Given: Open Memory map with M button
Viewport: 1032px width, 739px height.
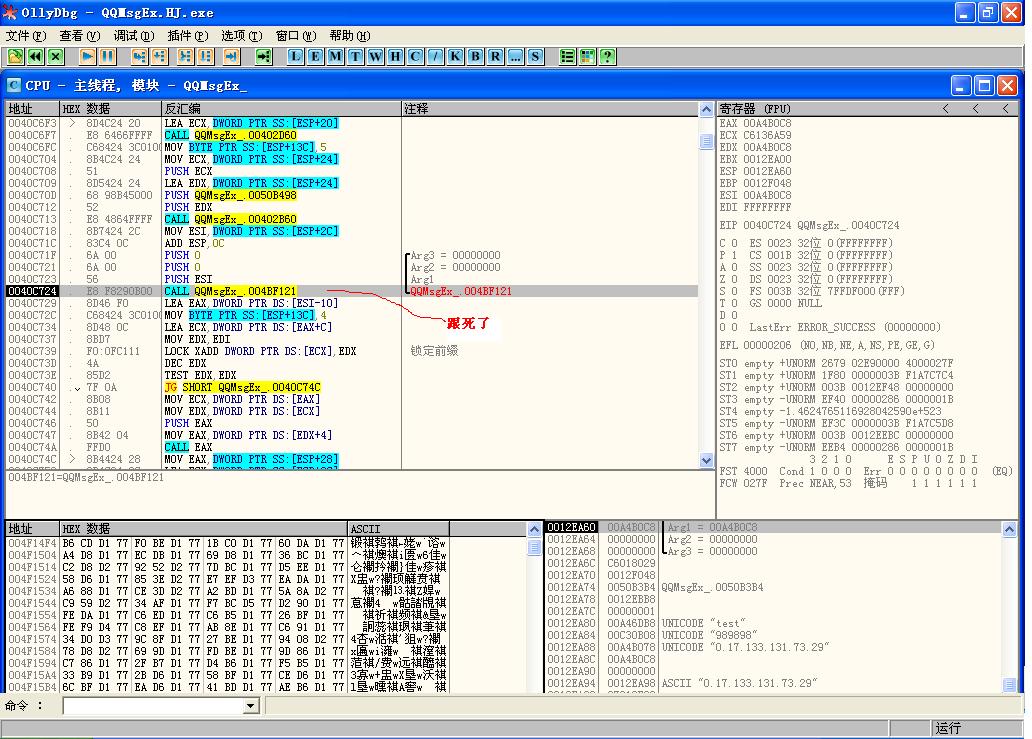Looking at the screenshot, I should (x=336, y=57).
